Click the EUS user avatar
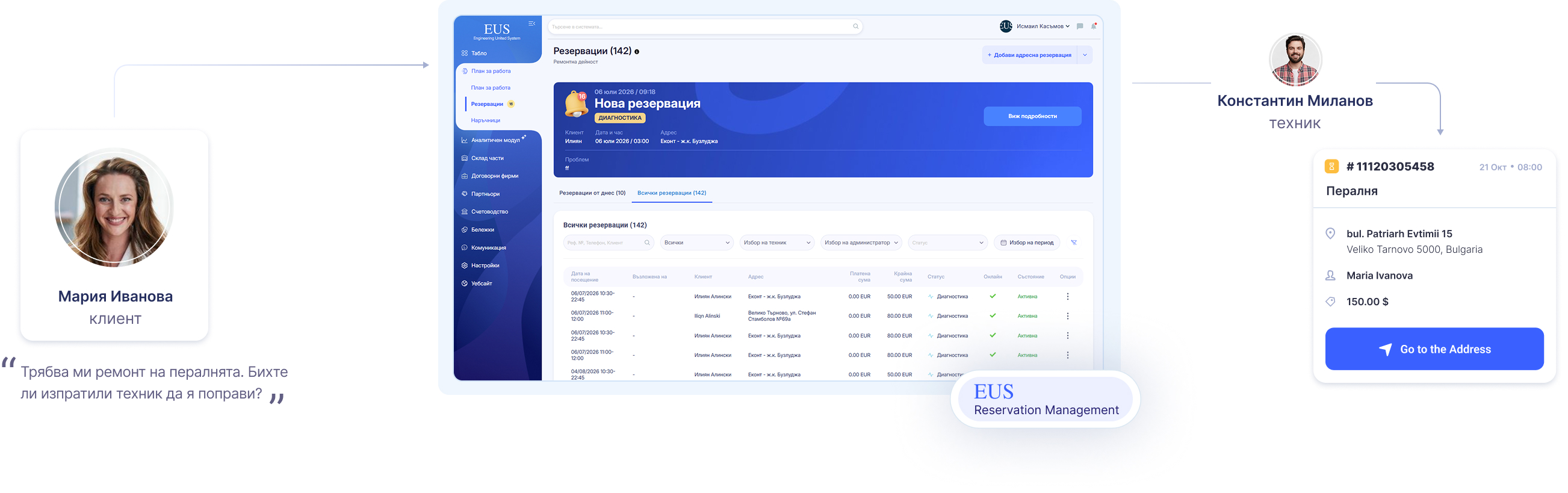The height and width of the screenshot is (493, 1568). (1006, 26)
